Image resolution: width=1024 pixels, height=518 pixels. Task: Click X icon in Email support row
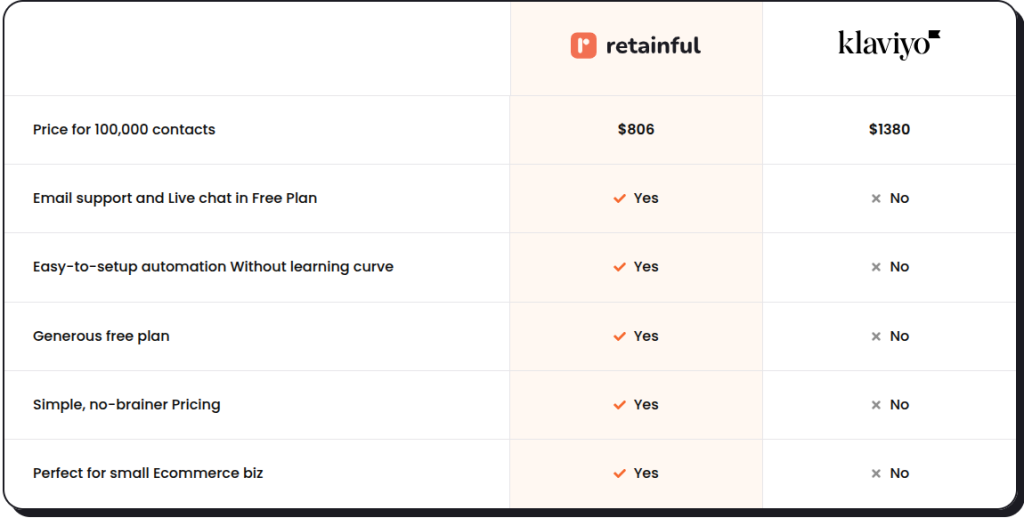point(876,199)
